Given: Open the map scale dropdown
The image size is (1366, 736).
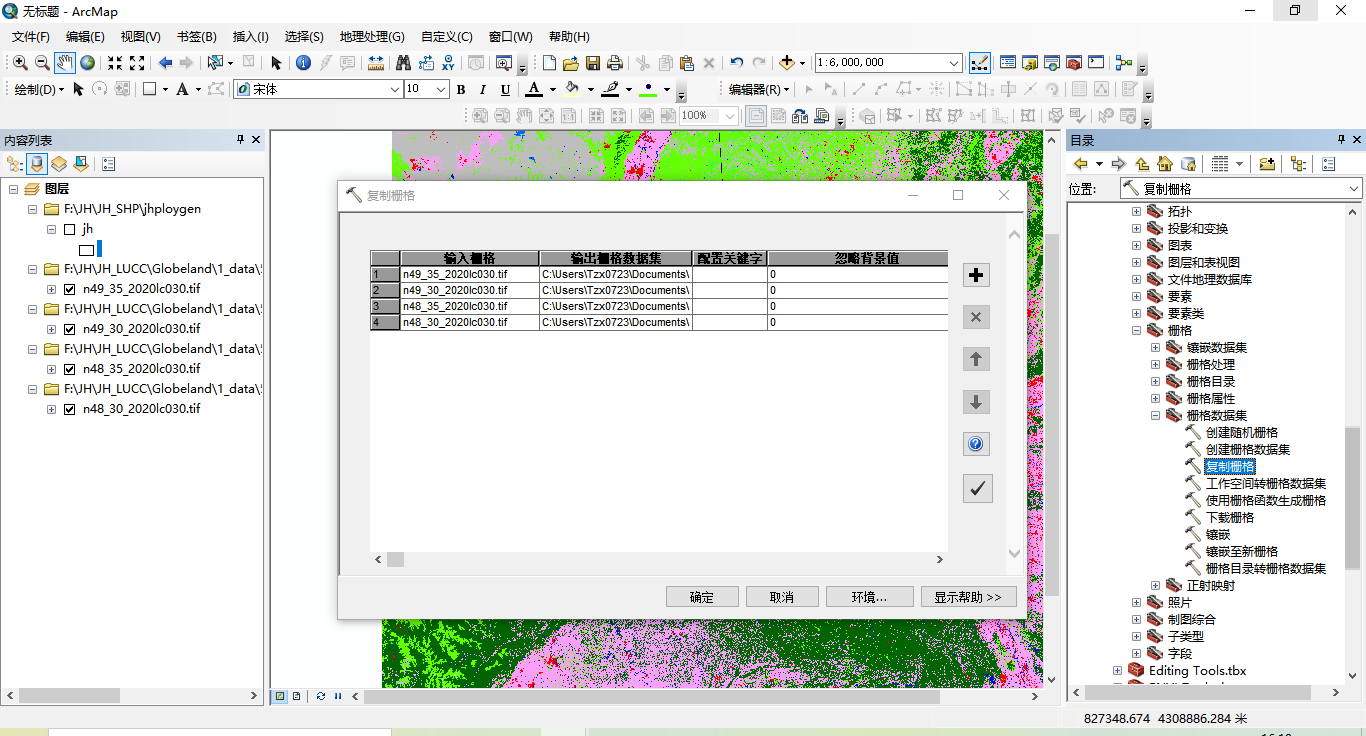Looking at the screenshot, I should pyautogui.click(x=956, y=62).
